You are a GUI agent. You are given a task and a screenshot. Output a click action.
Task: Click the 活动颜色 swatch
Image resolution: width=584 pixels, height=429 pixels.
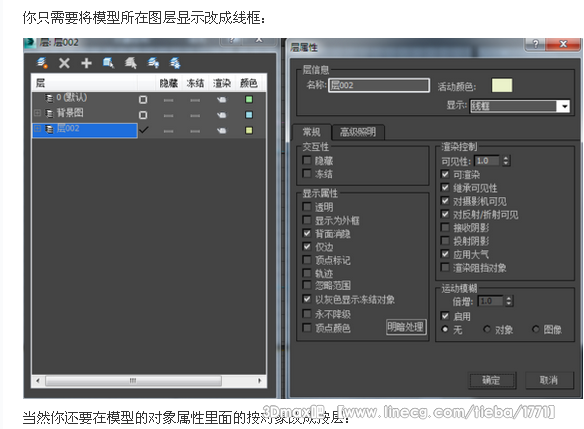point(502,85)
